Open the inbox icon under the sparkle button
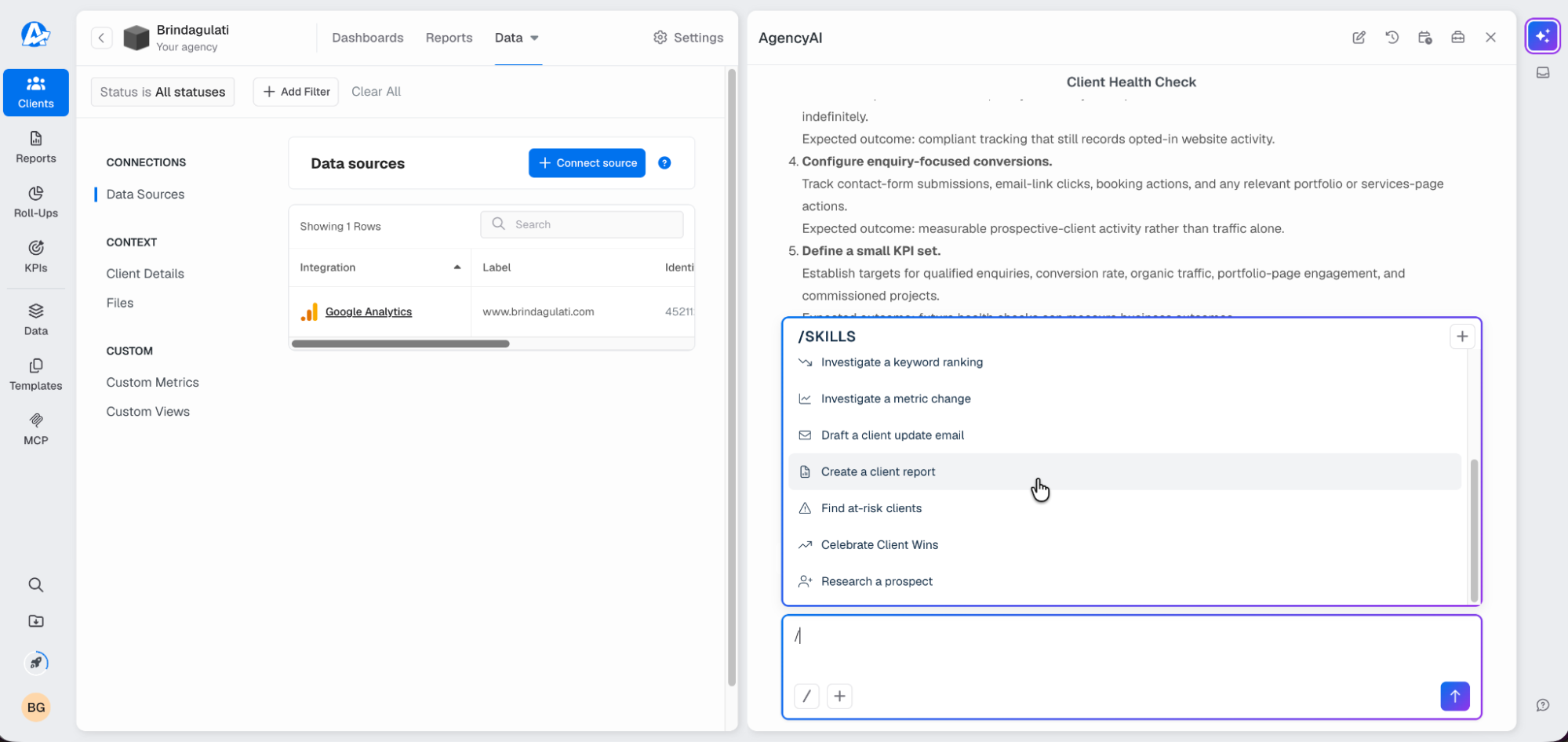Viewport: 1568px width, 742px height. [1543, 73]
